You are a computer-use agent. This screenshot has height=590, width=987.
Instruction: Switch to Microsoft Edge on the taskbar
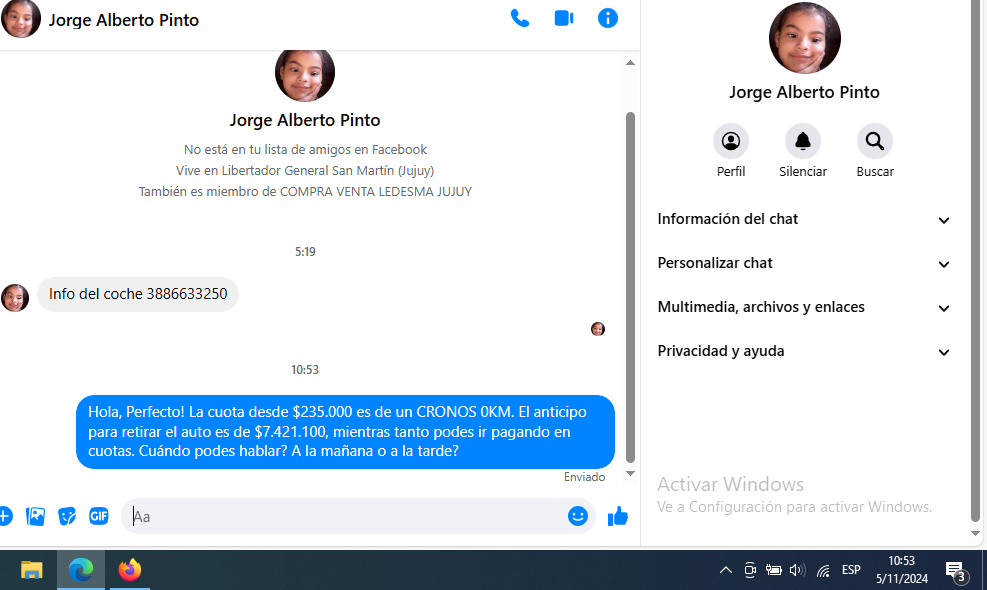coord(81,570)
